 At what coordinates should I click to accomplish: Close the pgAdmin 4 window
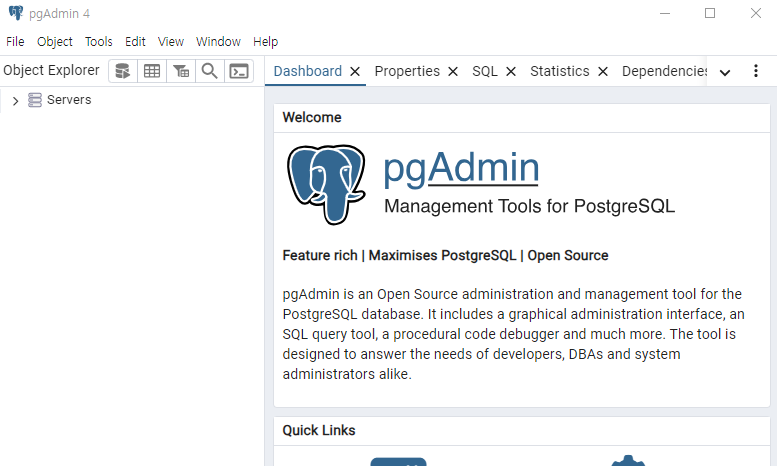point(756,13)
